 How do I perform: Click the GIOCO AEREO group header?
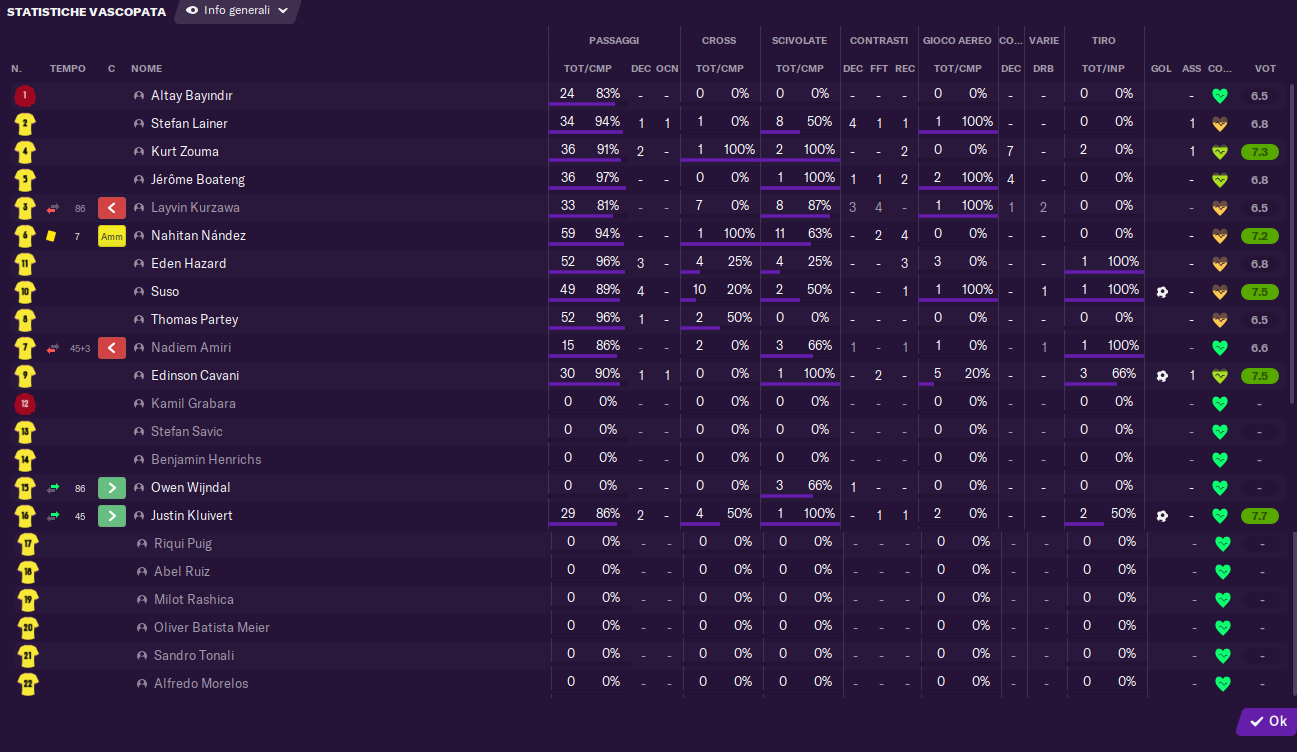[x=957, y=41]
